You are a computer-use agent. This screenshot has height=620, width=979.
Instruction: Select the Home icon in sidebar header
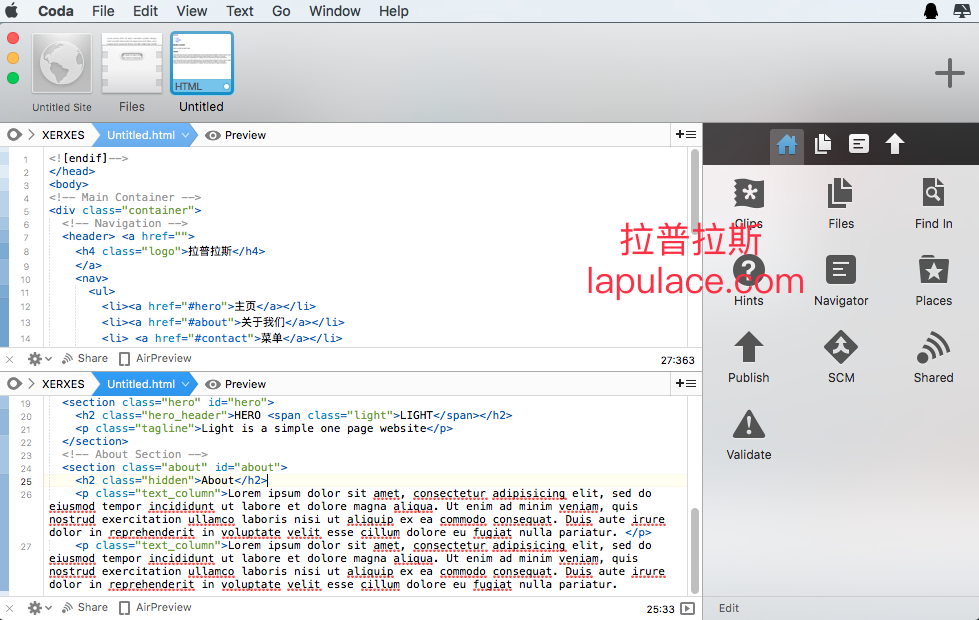pyautogui.click(x=786, y=144)
